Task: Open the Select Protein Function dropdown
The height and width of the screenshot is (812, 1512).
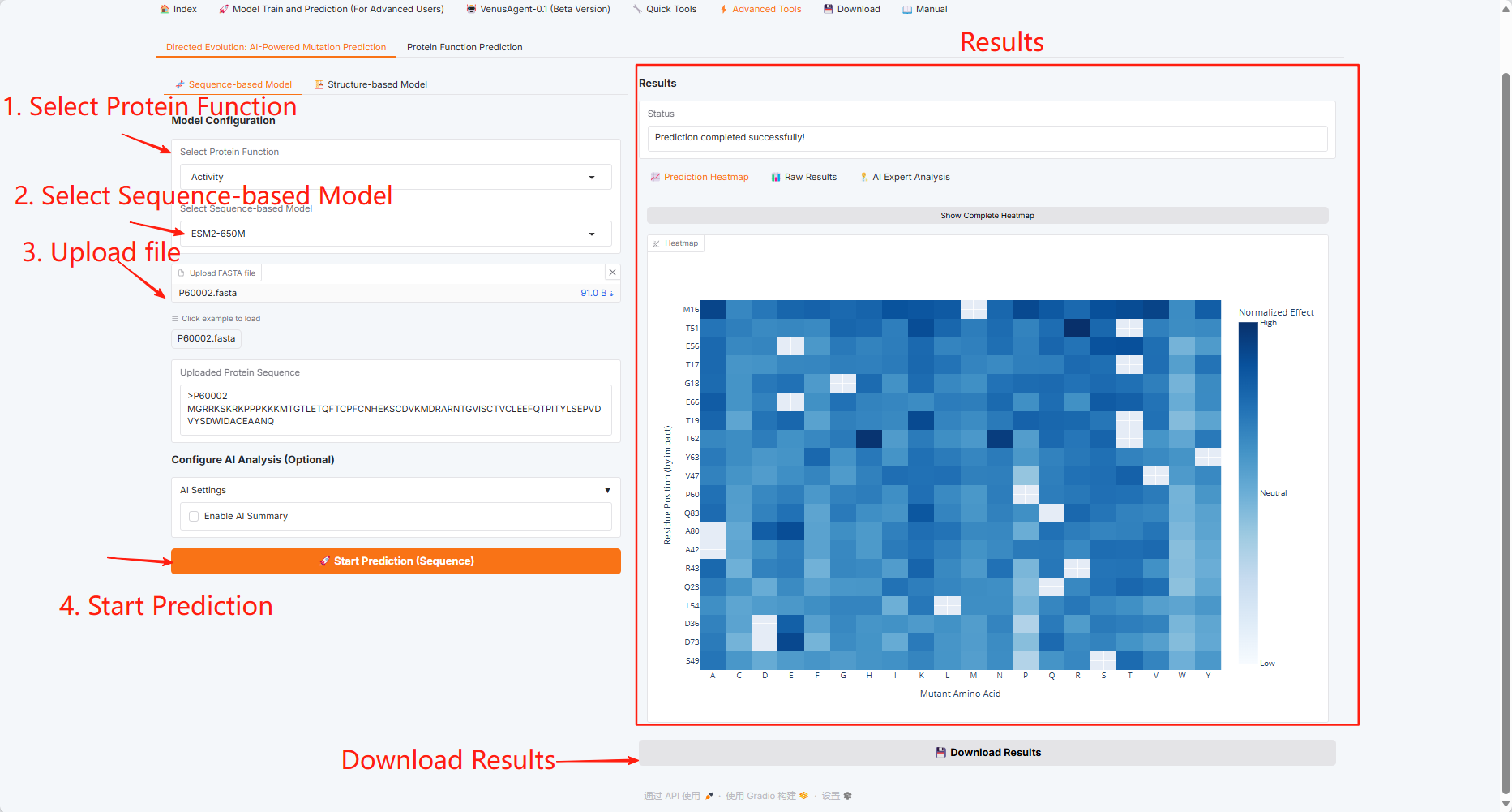Action: 396,177
